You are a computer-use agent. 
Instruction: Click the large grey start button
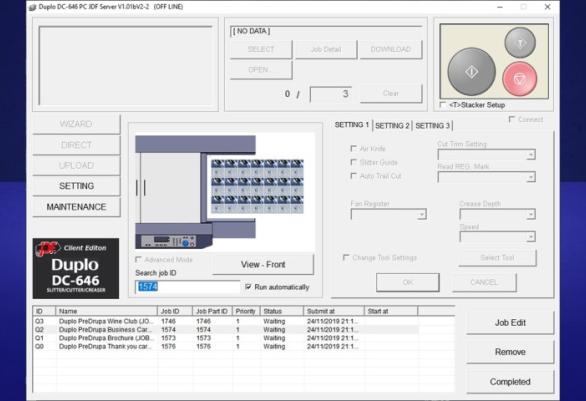point(471,72)
